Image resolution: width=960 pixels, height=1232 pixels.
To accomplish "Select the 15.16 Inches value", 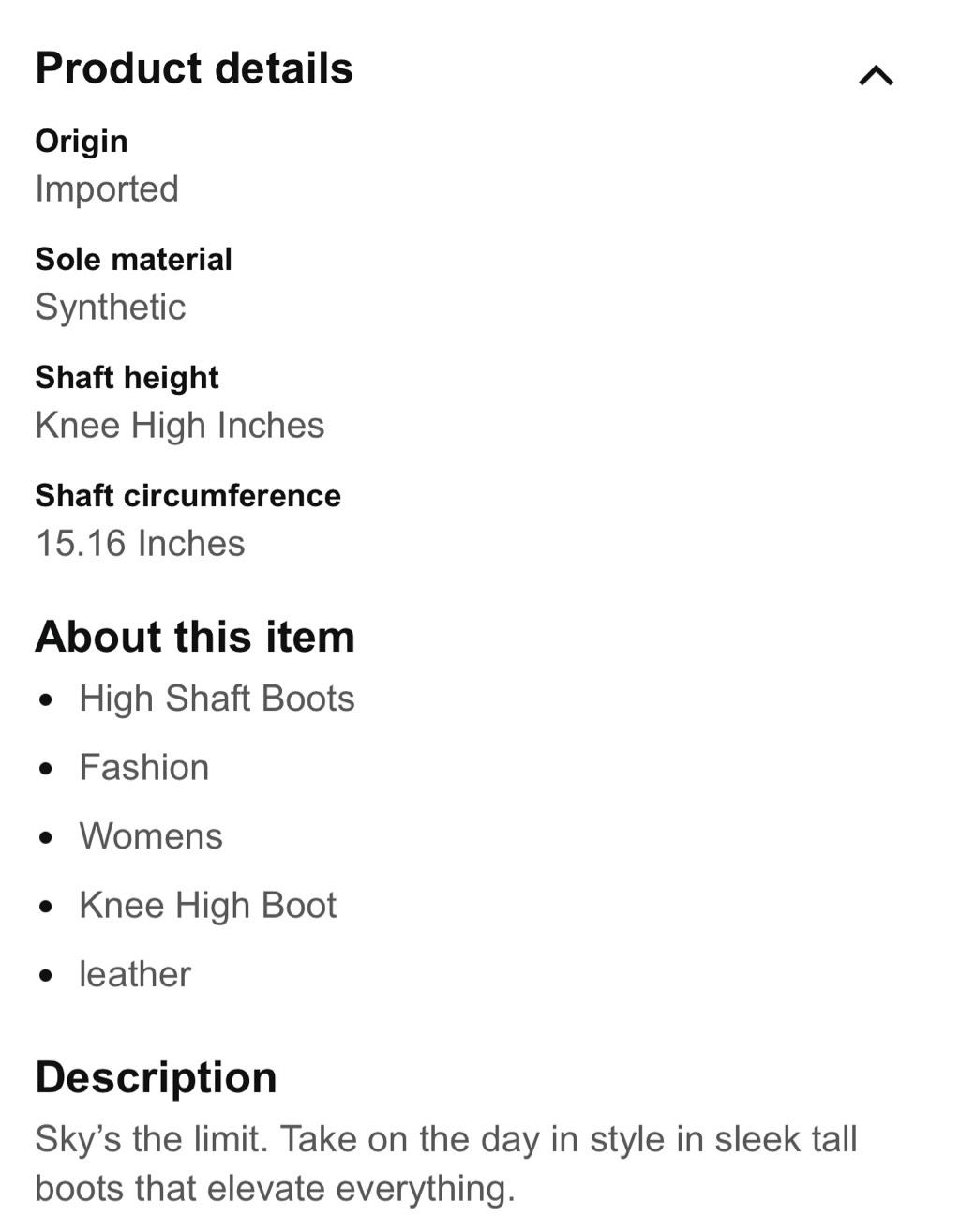I will point(141,544).
